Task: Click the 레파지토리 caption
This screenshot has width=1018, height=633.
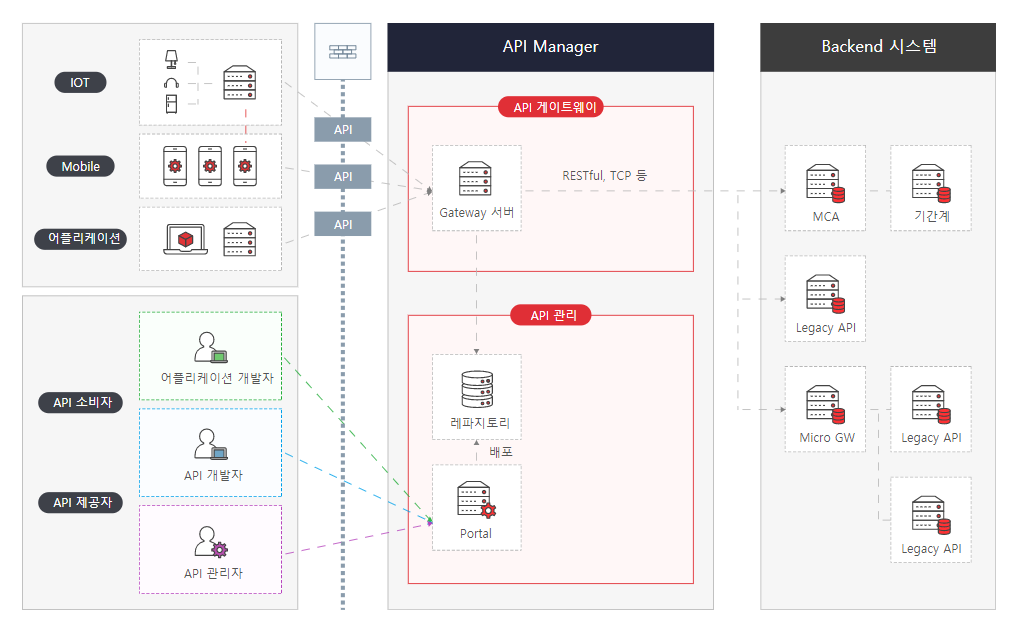Action: click(x=480, y=423)
